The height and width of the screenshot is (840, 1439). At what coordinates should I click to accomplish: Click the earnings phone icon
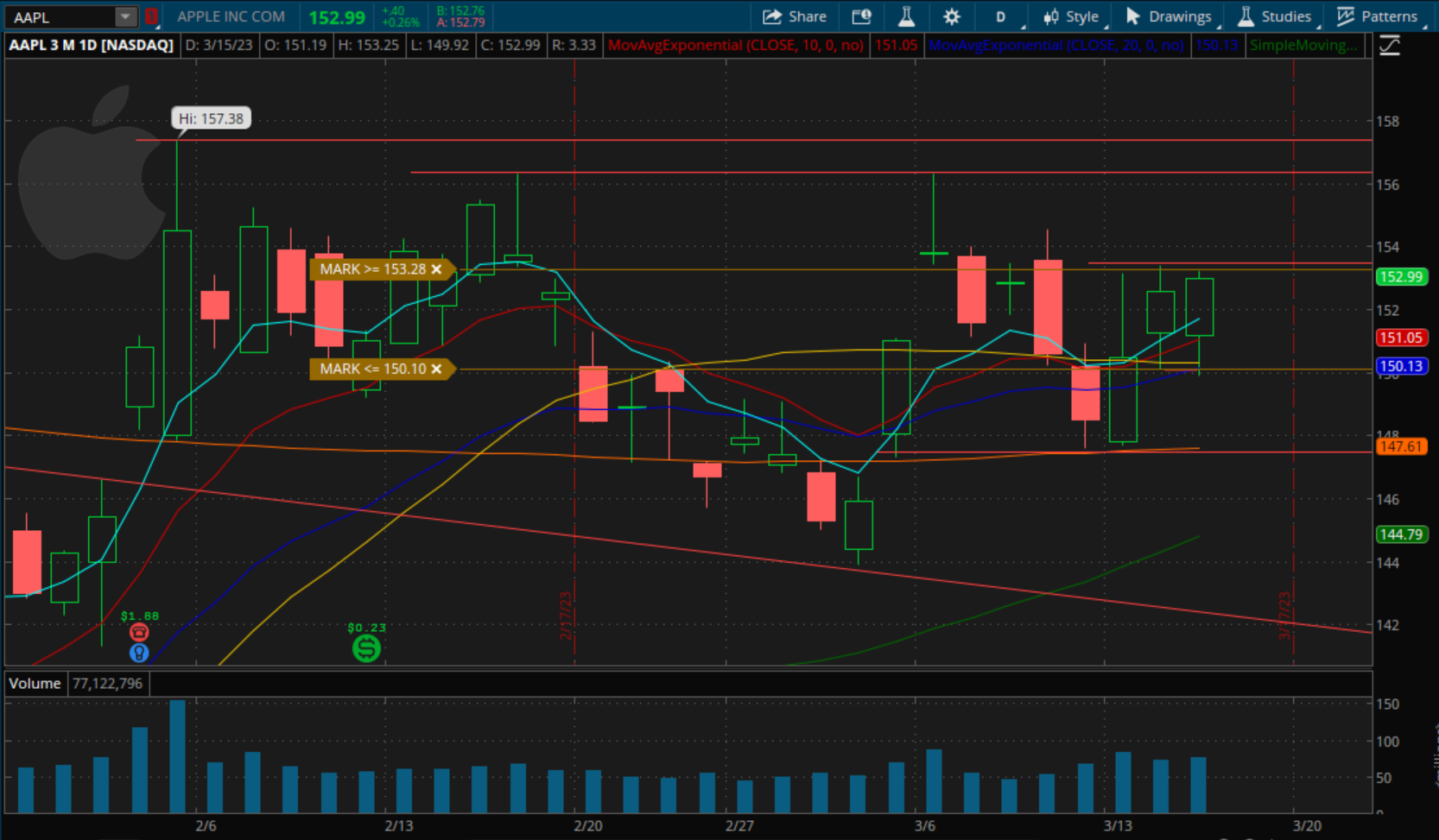point(139,633)
